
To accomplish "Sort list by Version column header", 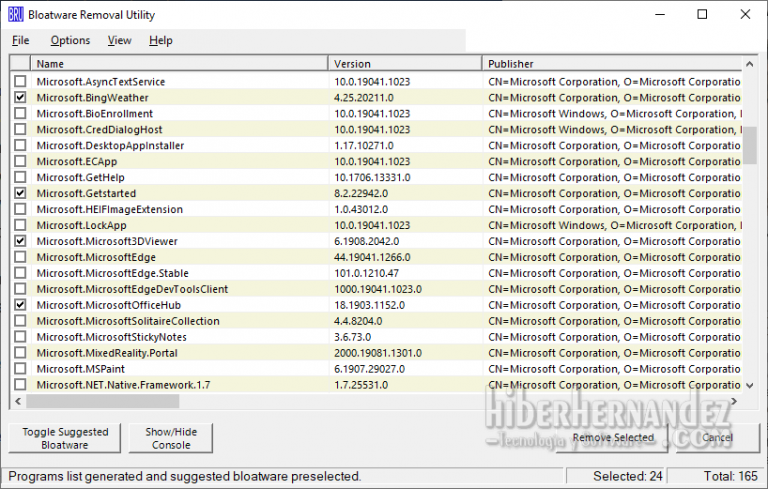I will click(405, 64).
